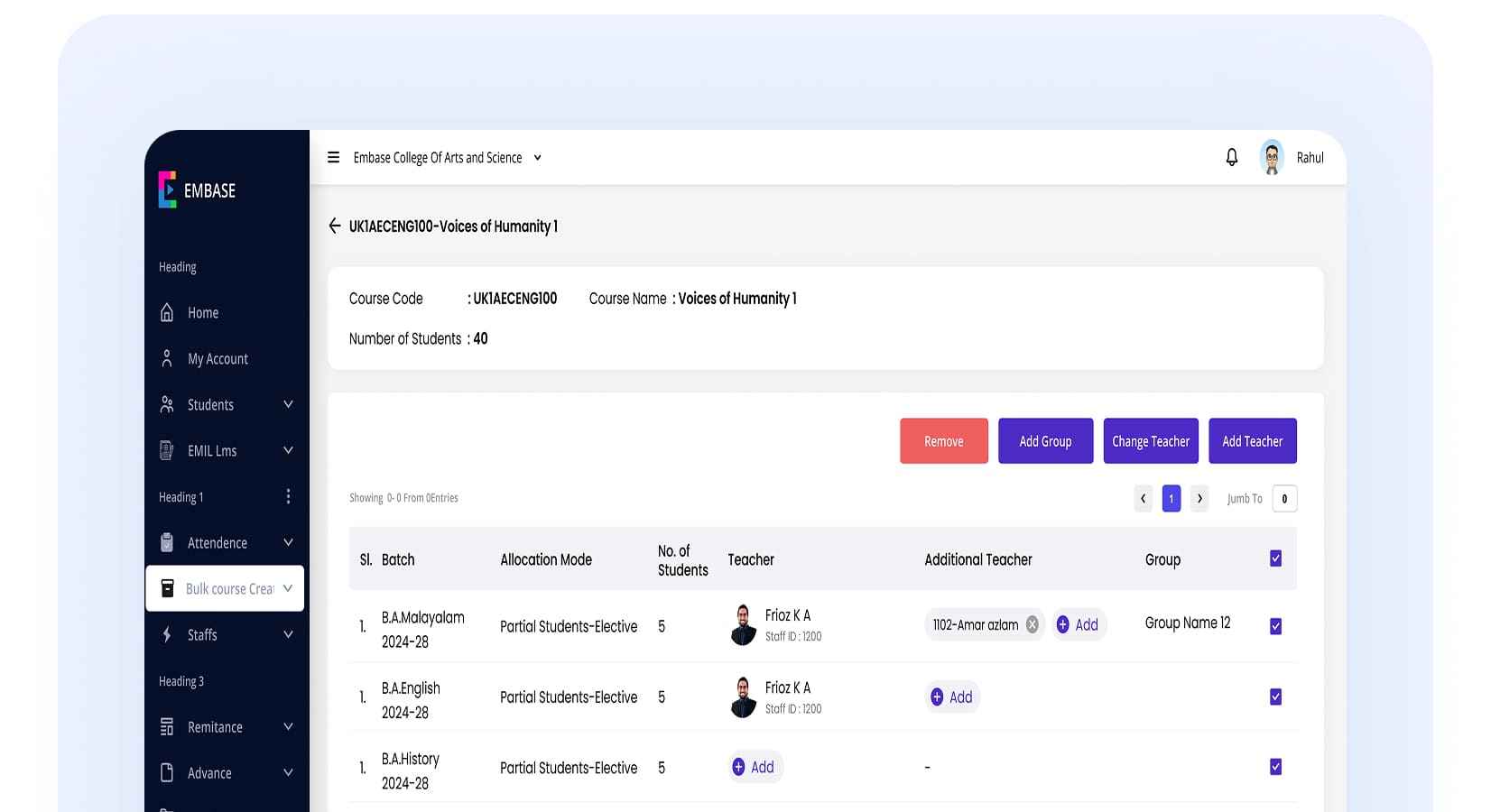This screenshot has height=812, width=1491.
Task: Click the Home house icon
Action: (x=167, y=312)
